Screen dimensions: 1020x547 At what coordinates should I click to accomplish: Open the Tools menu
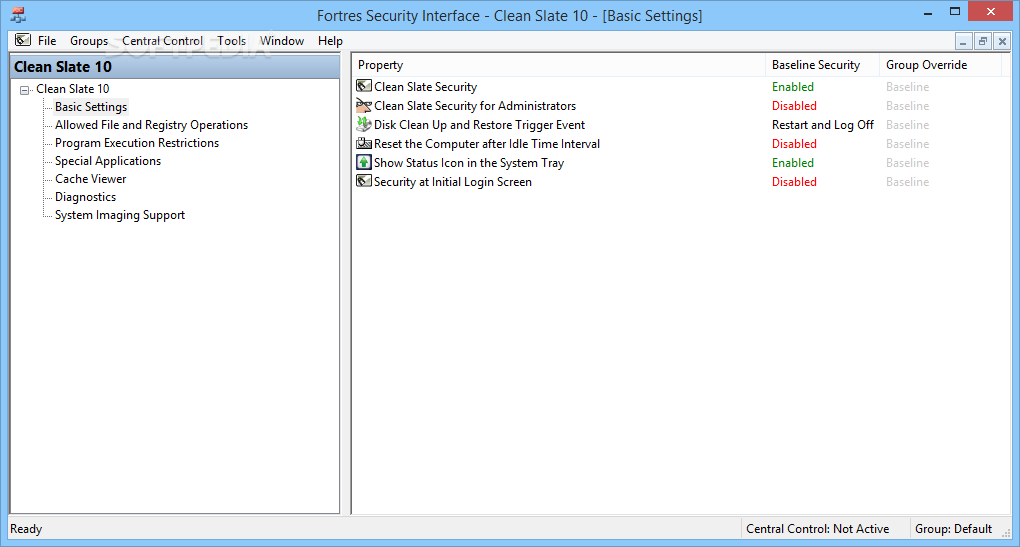pyautogui.click(x=232, y=40)
